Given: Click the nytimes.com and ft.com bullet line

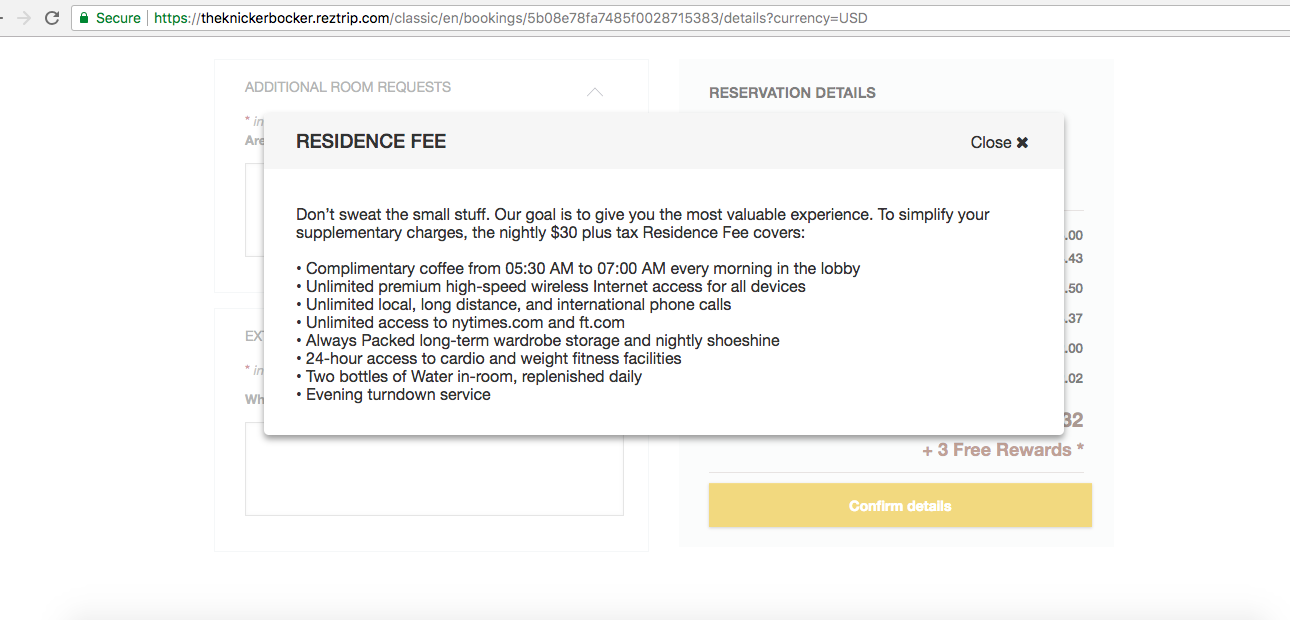Looking at the screenshot, I should coord(461,323).
